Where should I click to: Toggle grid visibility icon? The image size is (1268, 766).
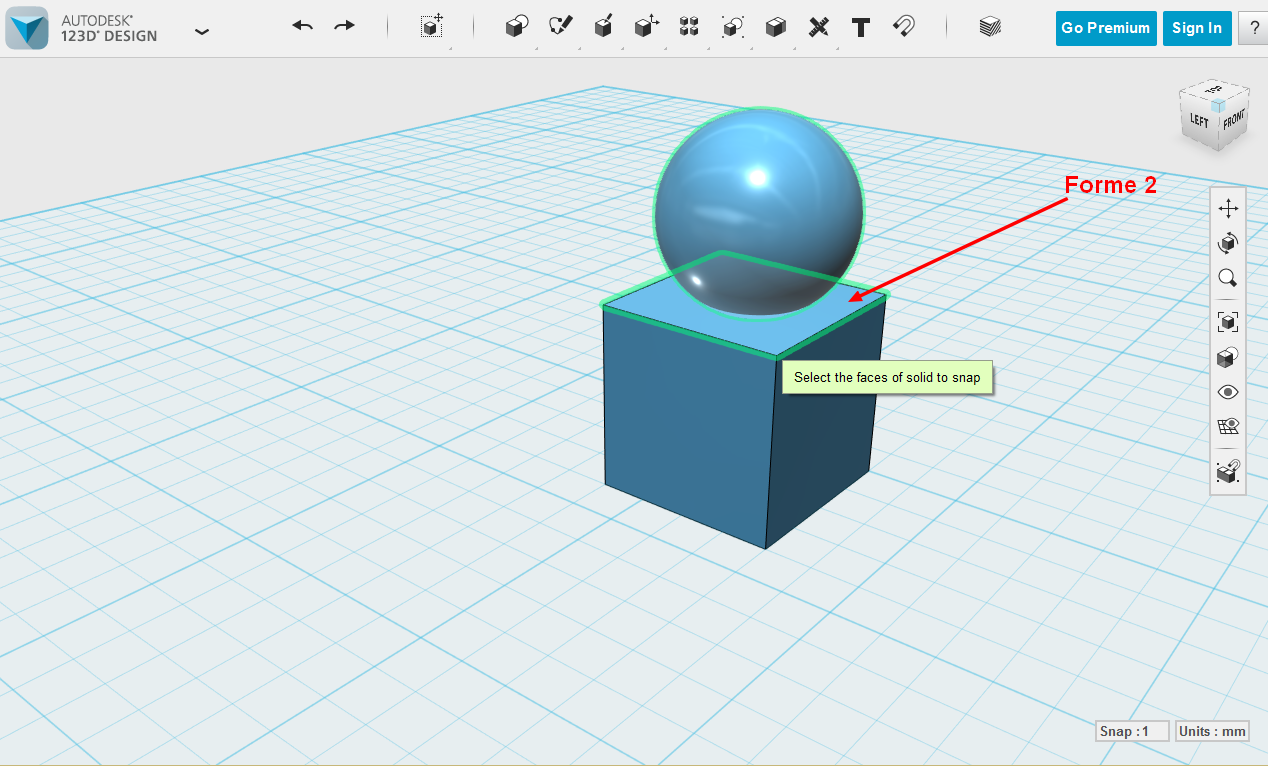1228,427
